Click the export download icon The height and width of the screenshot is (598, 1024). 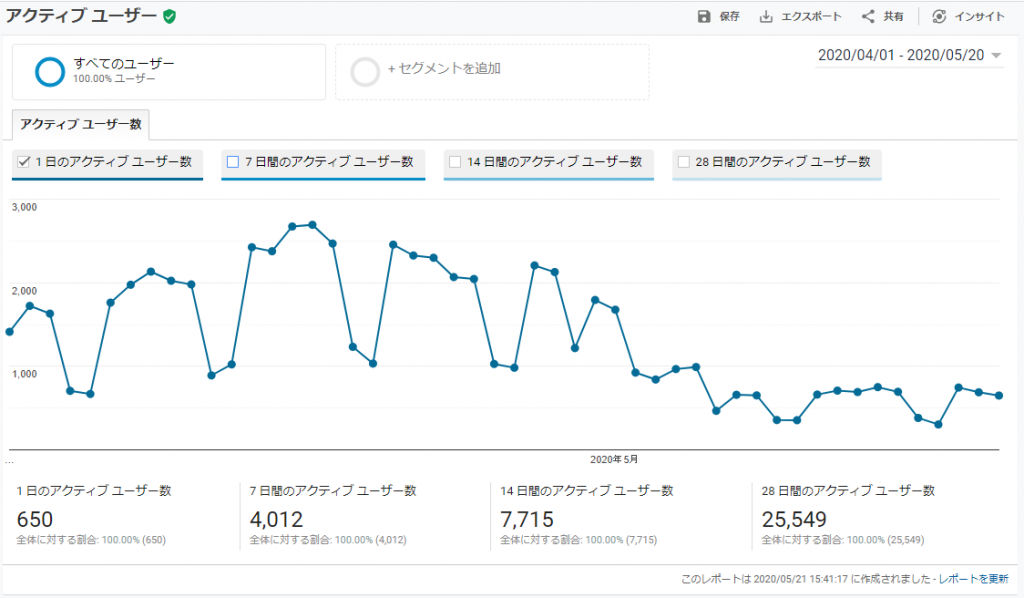765,16
